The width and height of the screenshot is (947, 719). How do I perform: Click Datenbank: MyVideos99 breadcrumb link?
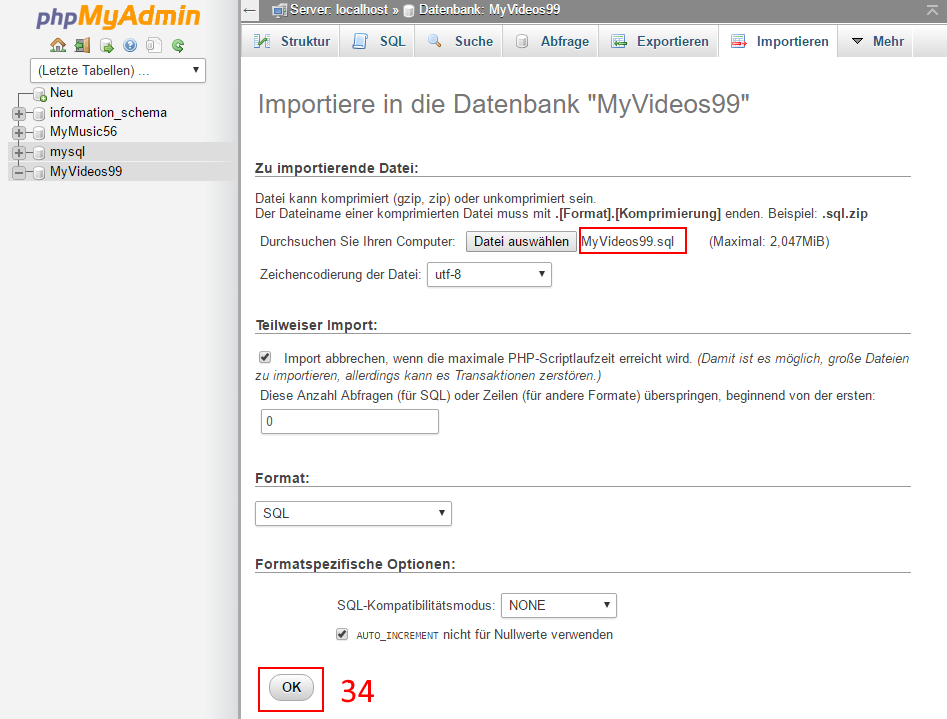pos(489,10)
